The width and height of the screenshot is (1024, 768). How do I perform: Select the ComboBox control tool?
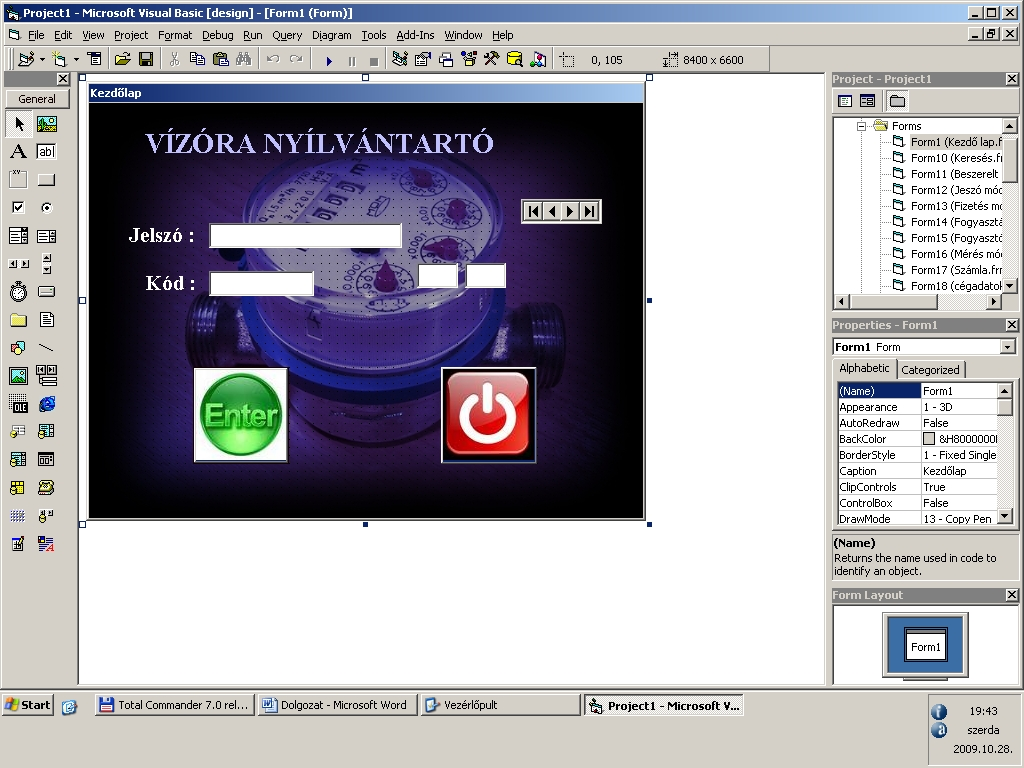pos(19,236)
